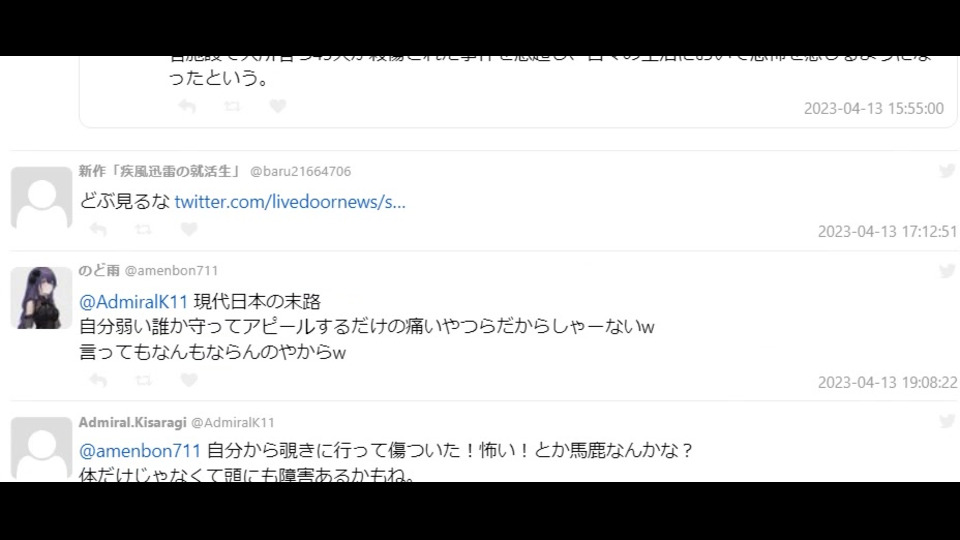Retweet the @amenbon711 tweet
The width and height of the screenshot is (960, 540).
tap(143, 380)
